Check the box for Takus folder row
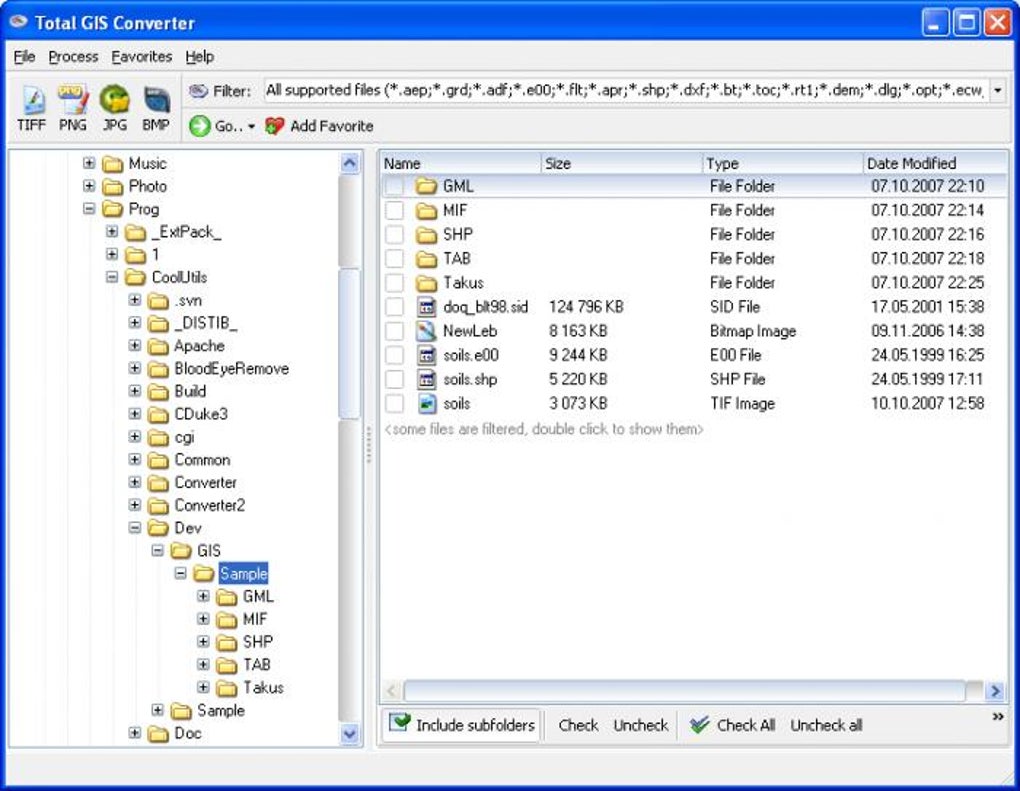 click(394, 283)
